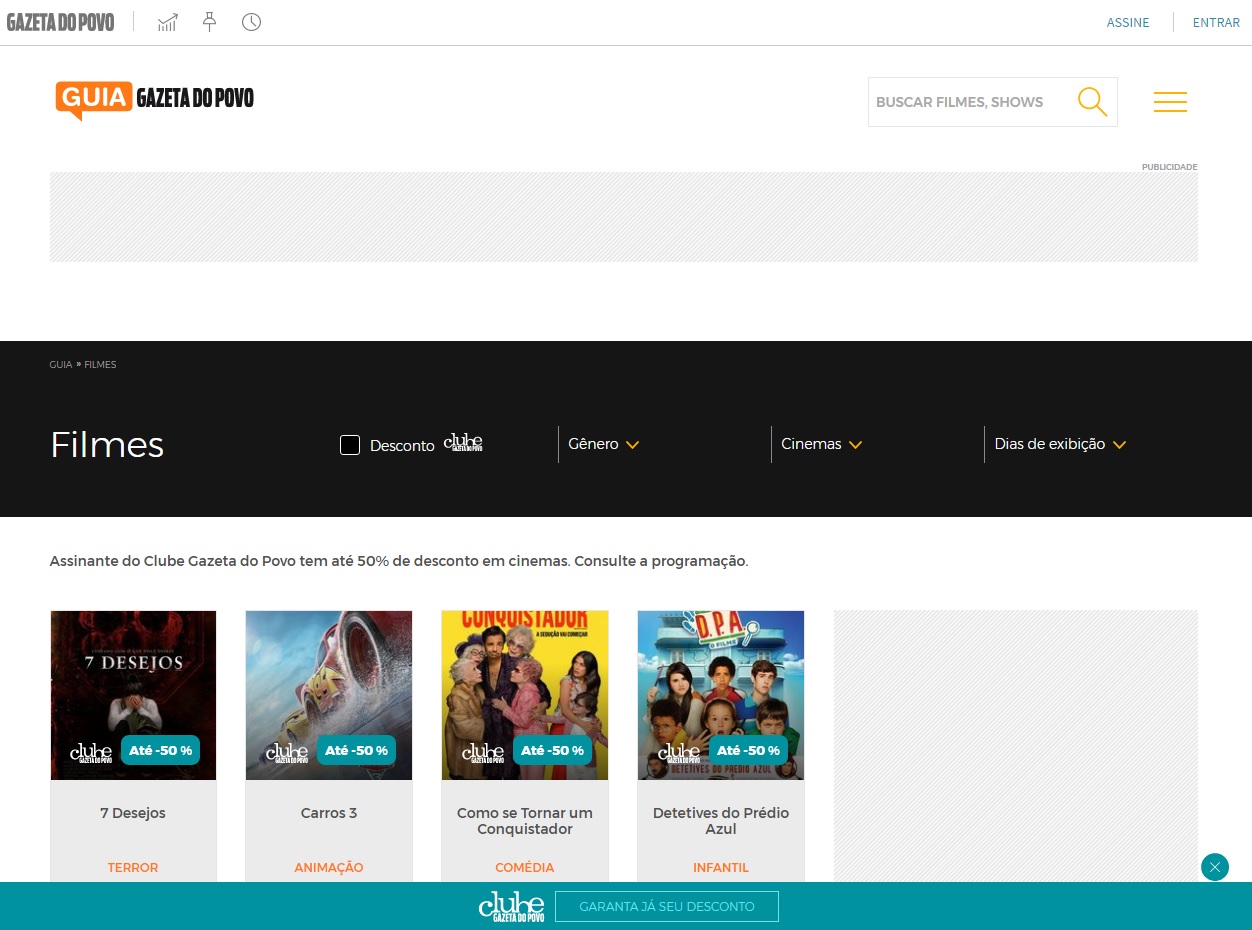Click the magnifying glass search icon

pos(1092,101)
